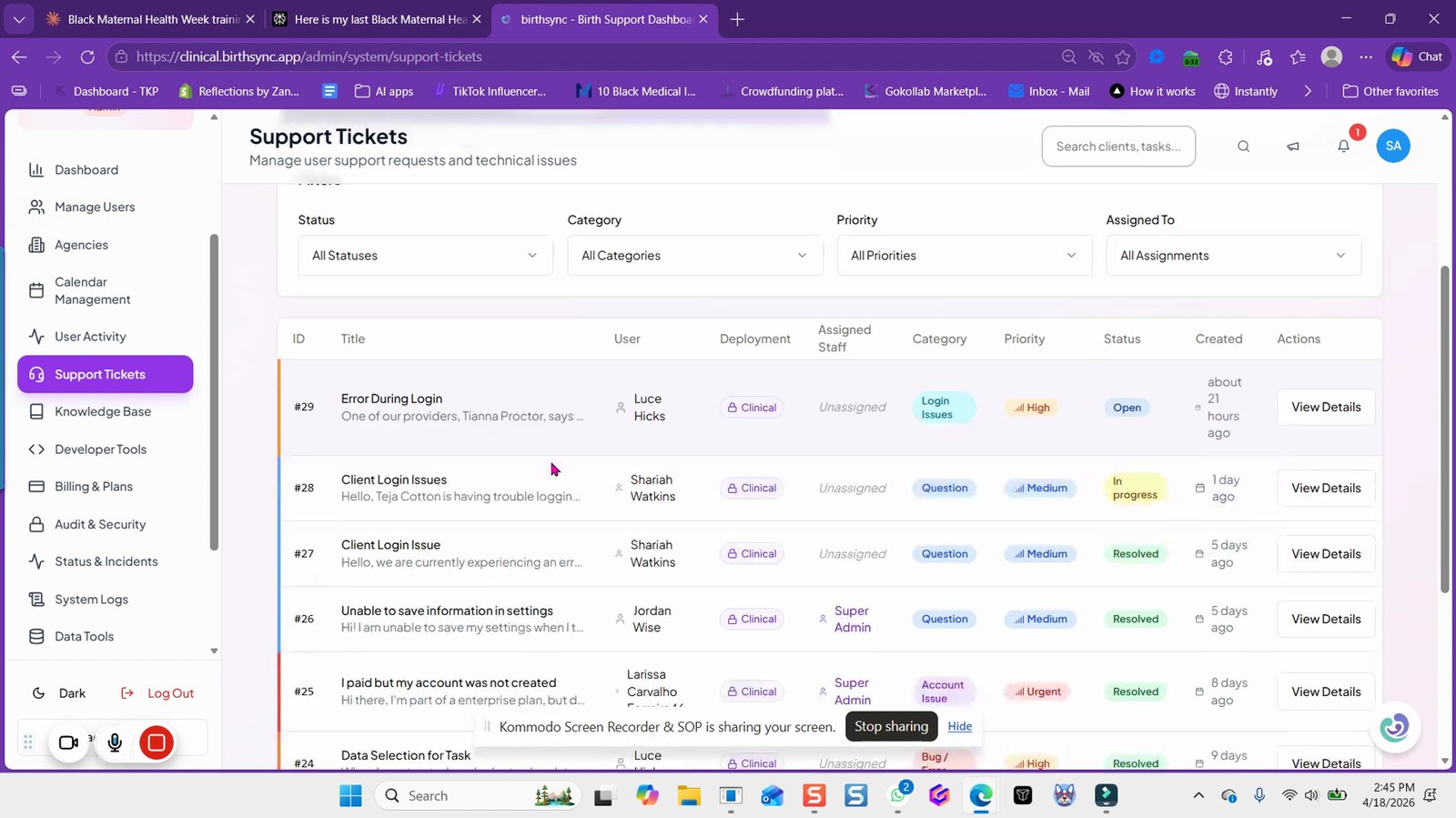
Task: Open Knowledge Base in sidebar
Action: tap(105, 411)
